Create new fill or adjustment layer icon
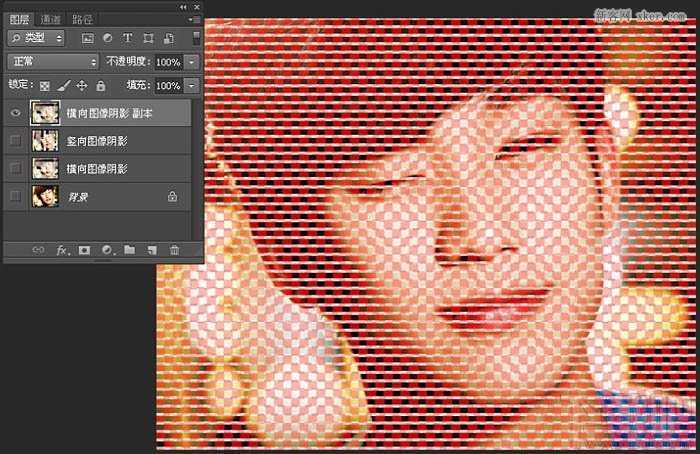 tap(107, 250)
